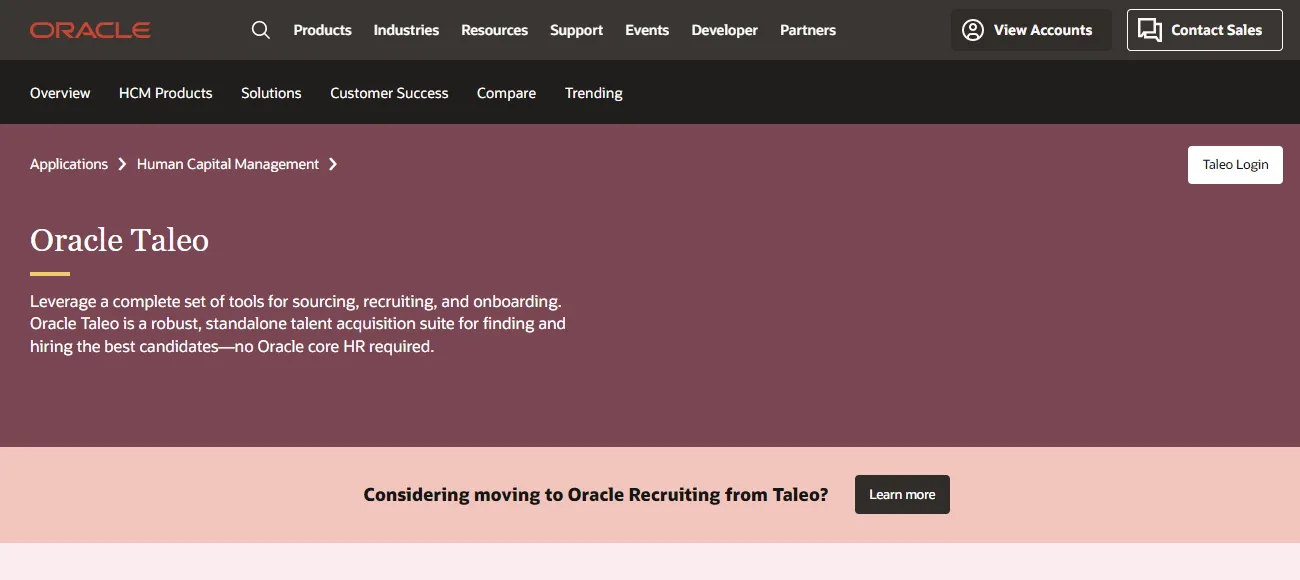Viewport: 1300px width, 580px height.
Task: Open the Customer Success tab
Action: (389, 93)
